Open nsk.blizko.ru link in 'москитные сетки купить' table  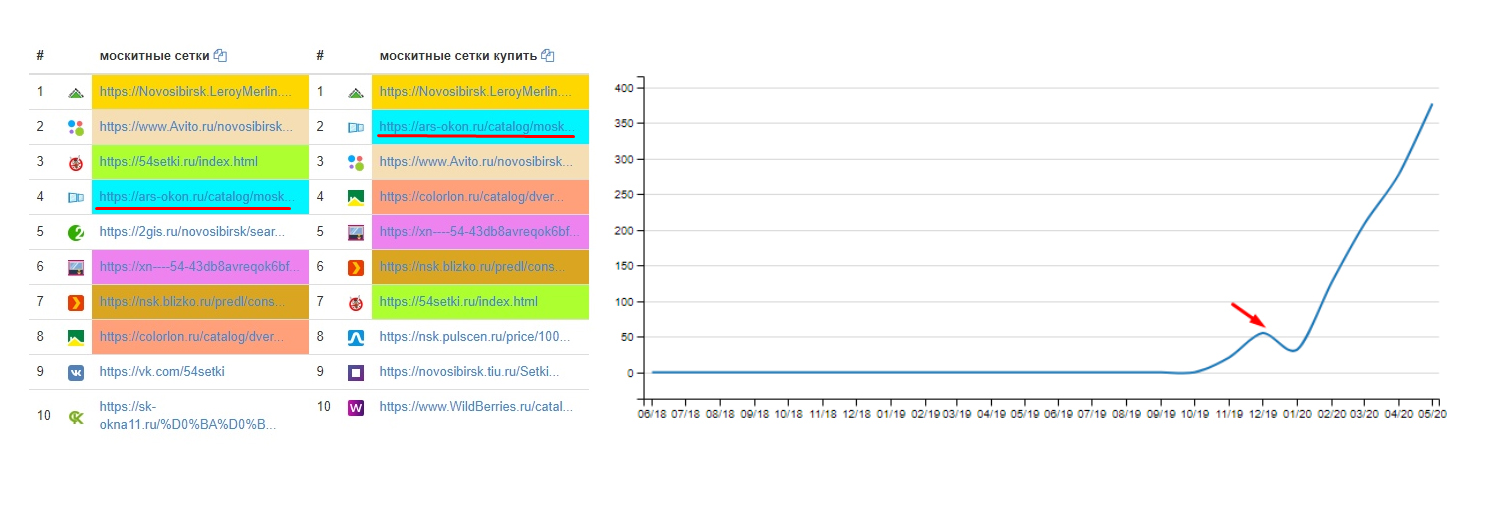(472, 267)
